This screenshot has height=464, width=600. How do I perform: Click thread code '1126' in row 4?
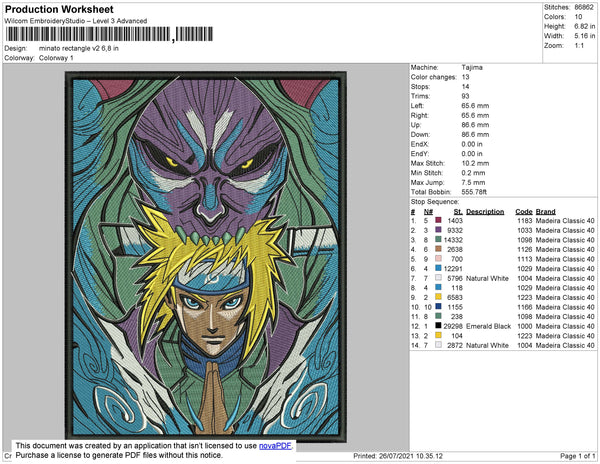(x=525, y=249)
